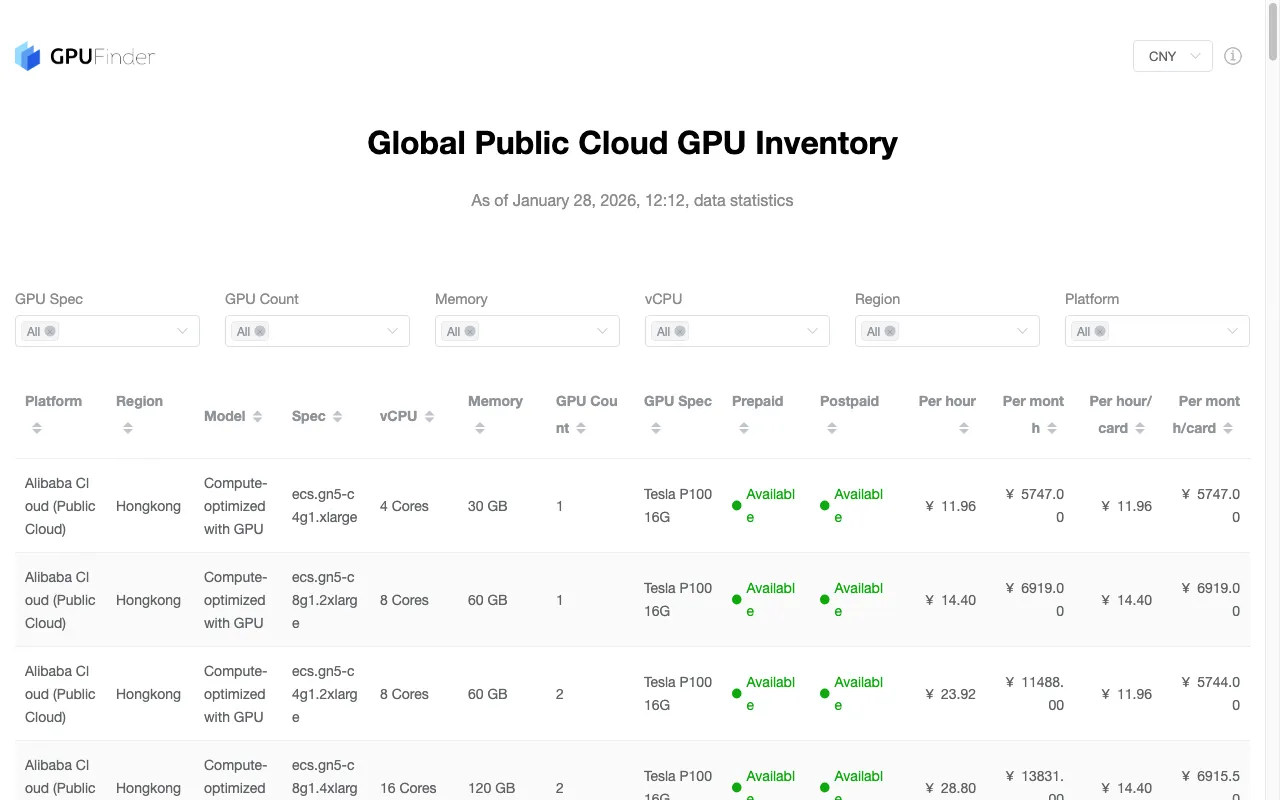Remove the All tag in Region filter
Image resolution: width=1280 pixels, height=800 pixels.
point(890,331)
